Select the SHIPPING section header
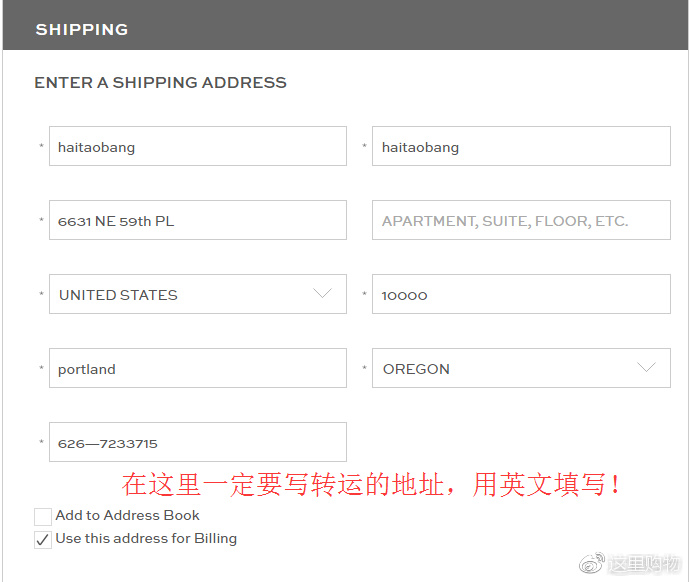 point(82,29)
